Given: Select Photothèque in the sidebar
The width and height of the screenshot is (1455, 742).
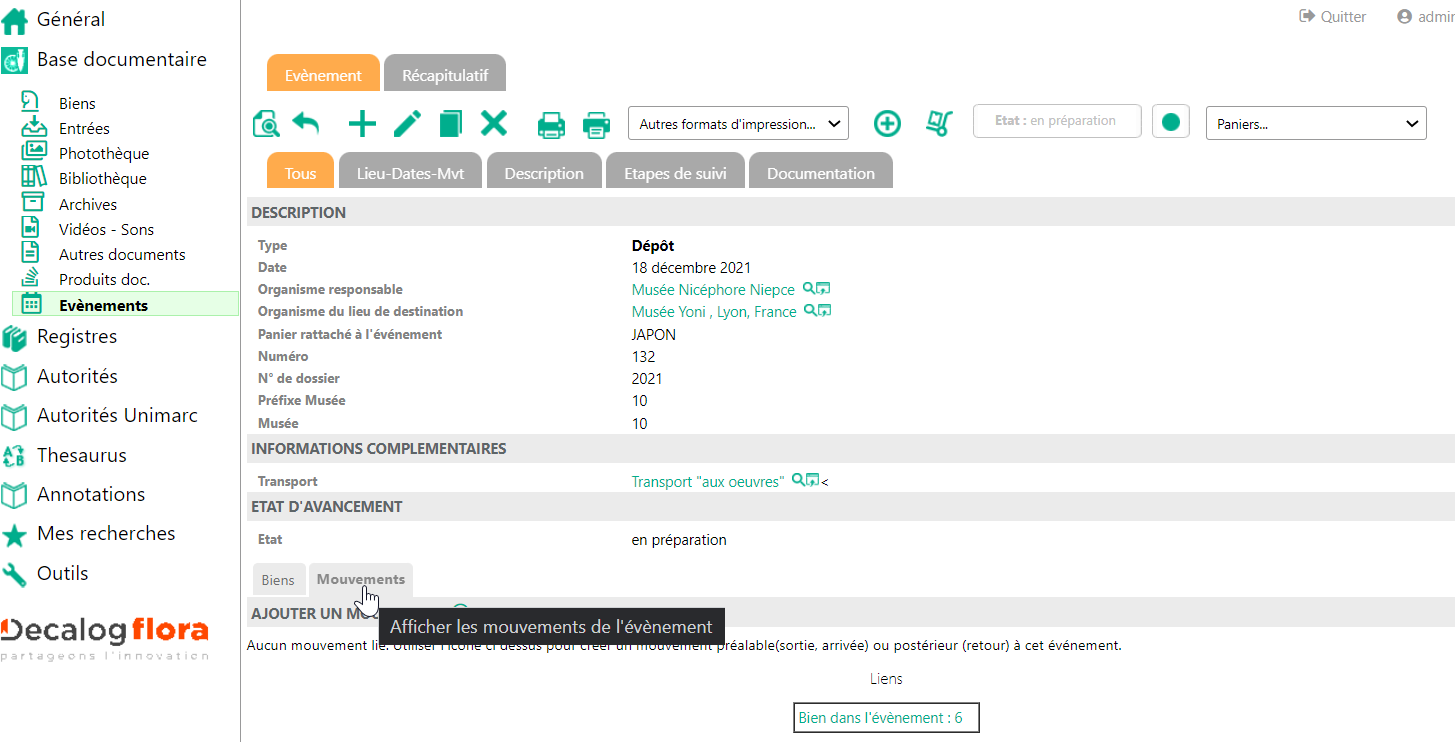Looking at the screenshot, I should pos(104,153).
